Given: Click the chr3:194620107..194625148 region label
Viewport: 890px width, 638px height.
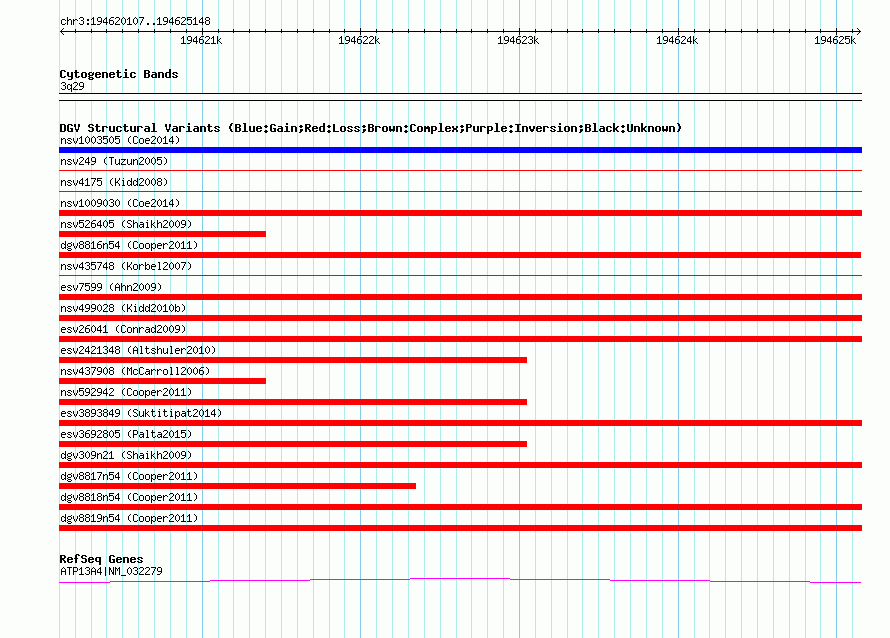Looking at the screenshot, I should 135,21.
